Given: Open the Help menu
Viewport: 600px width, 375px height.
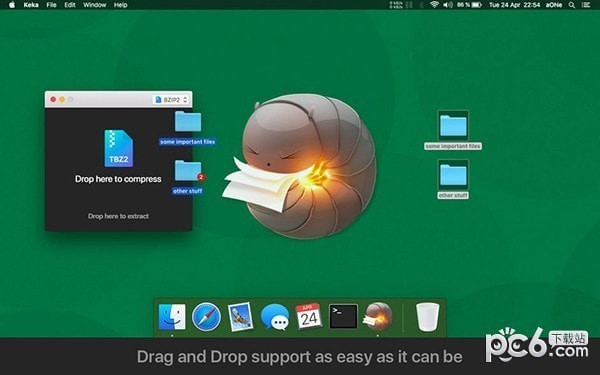Looking at the screenshot, I should click(121, 5).
